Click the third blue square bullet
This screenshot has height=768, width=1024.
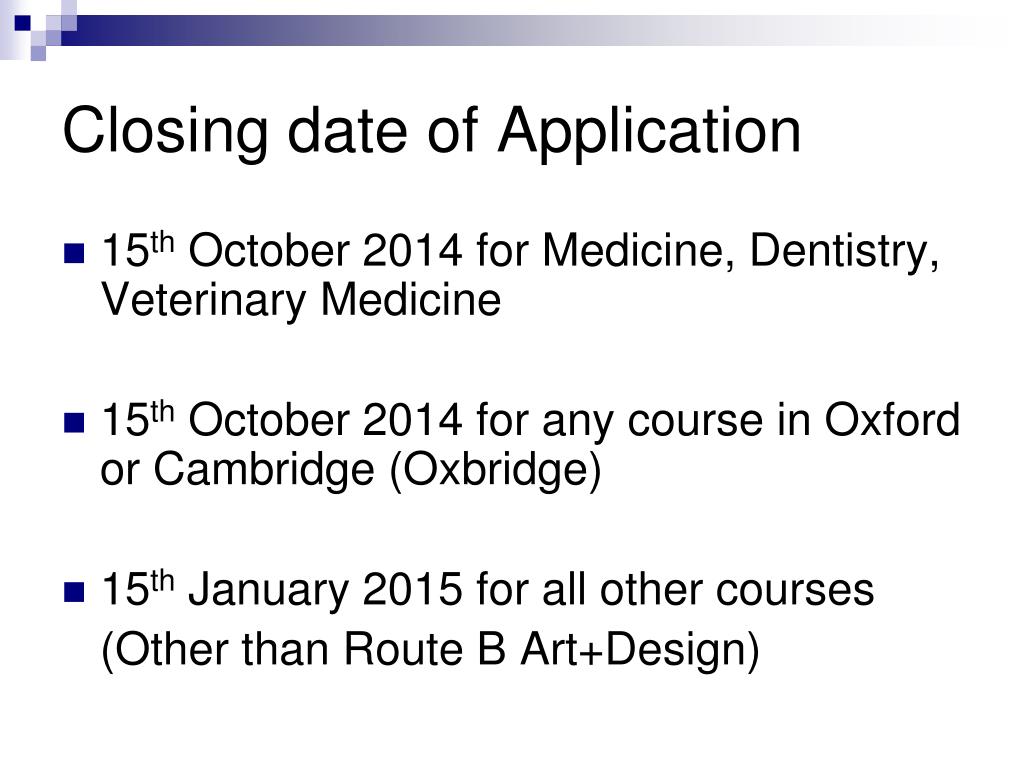click(74, 592)
